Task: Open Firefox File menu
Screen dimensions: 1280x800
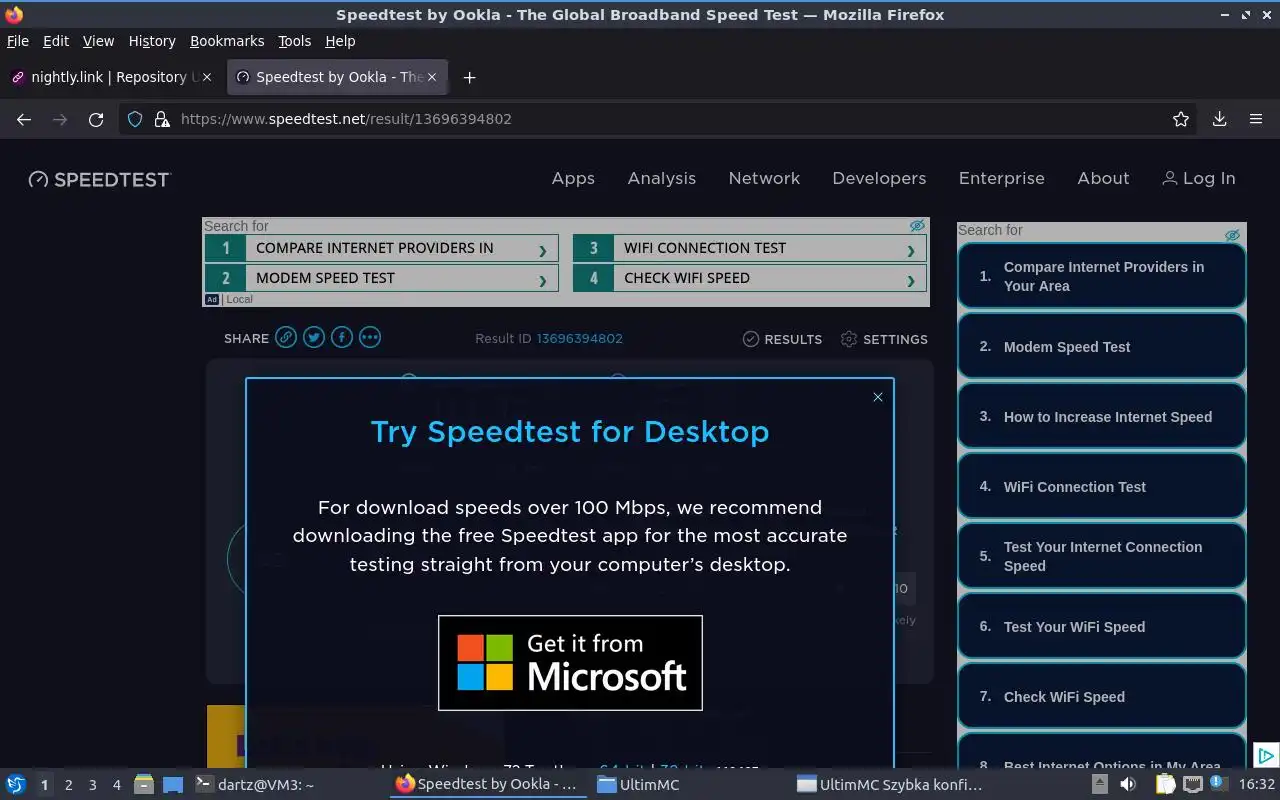Action: click(18, 41)
